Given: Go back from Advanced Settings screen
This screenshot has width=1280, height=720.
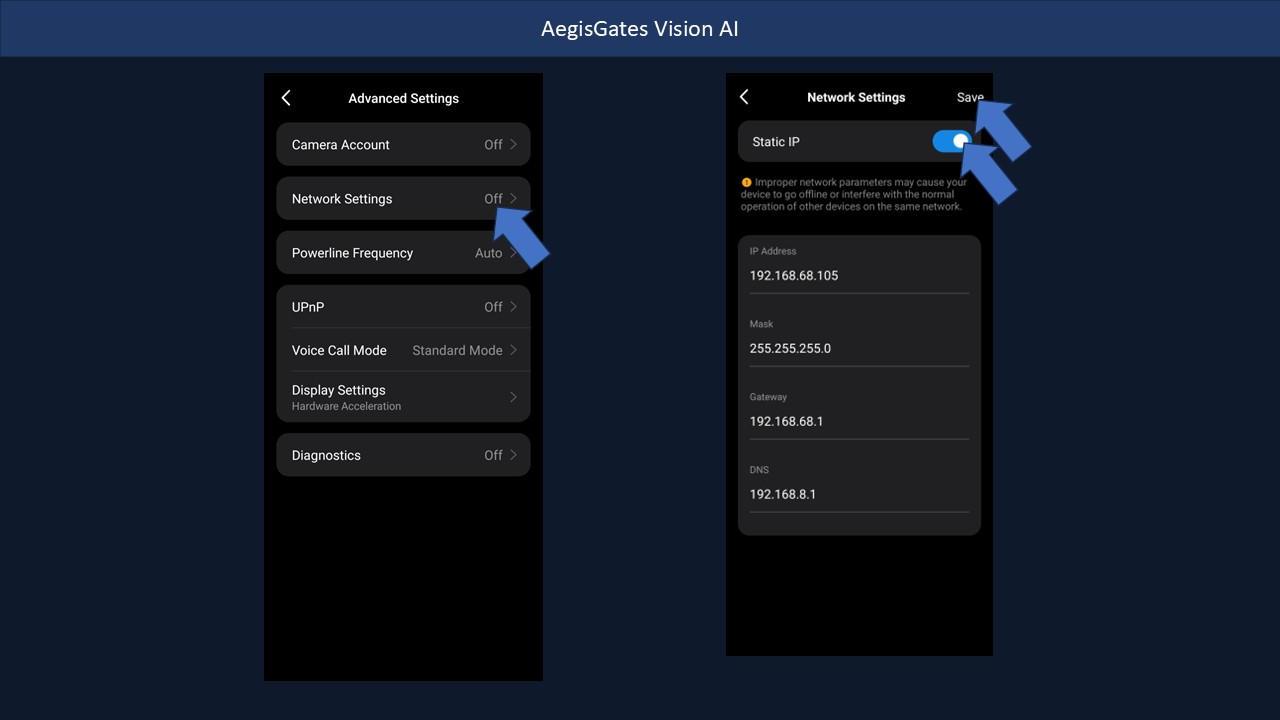Looking at the screenshot, I should point(286,98).
